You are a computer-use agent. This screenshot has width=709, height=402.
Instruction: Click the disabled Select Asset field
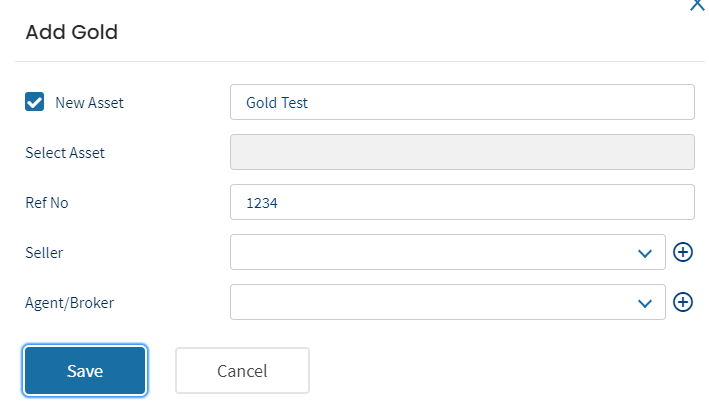462,152
